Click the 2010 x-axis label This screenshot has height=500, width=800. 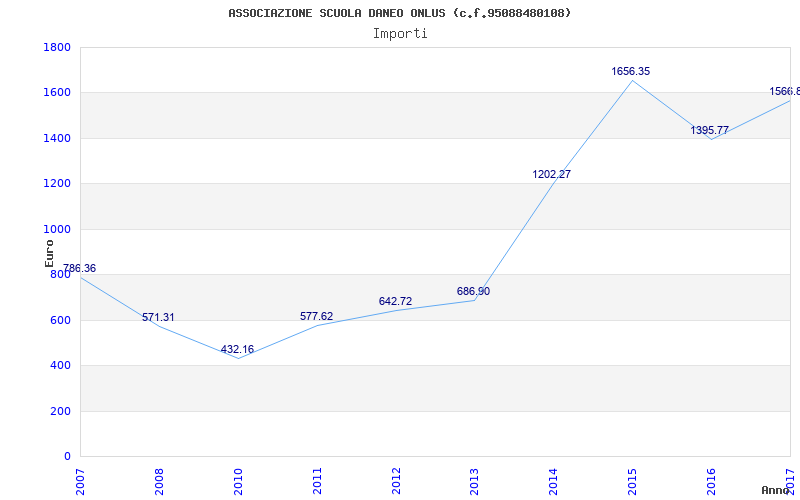click(x=238, y=481)
